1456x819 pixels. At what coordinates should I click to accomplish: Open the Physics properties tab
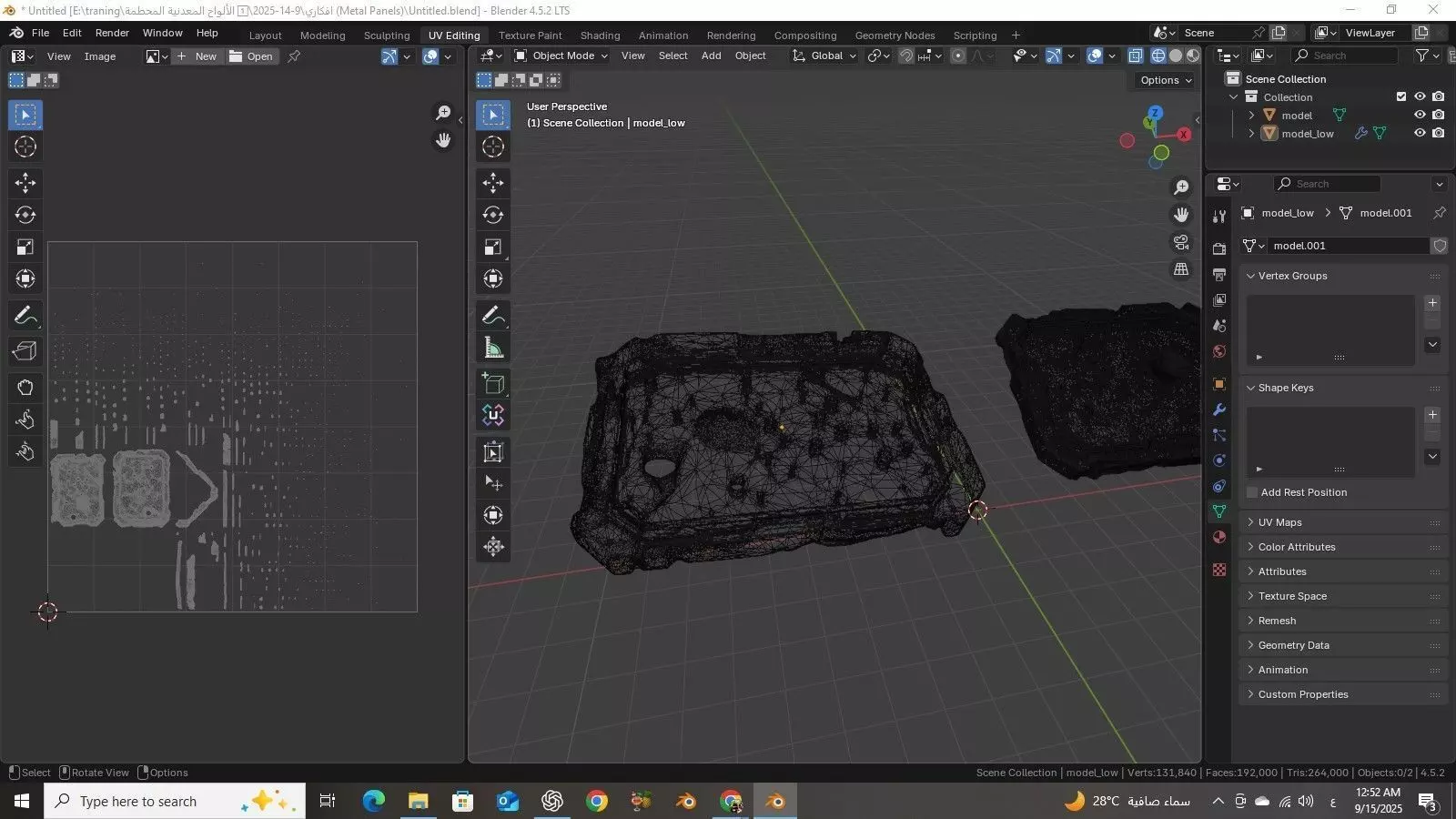click(1219, 460)
